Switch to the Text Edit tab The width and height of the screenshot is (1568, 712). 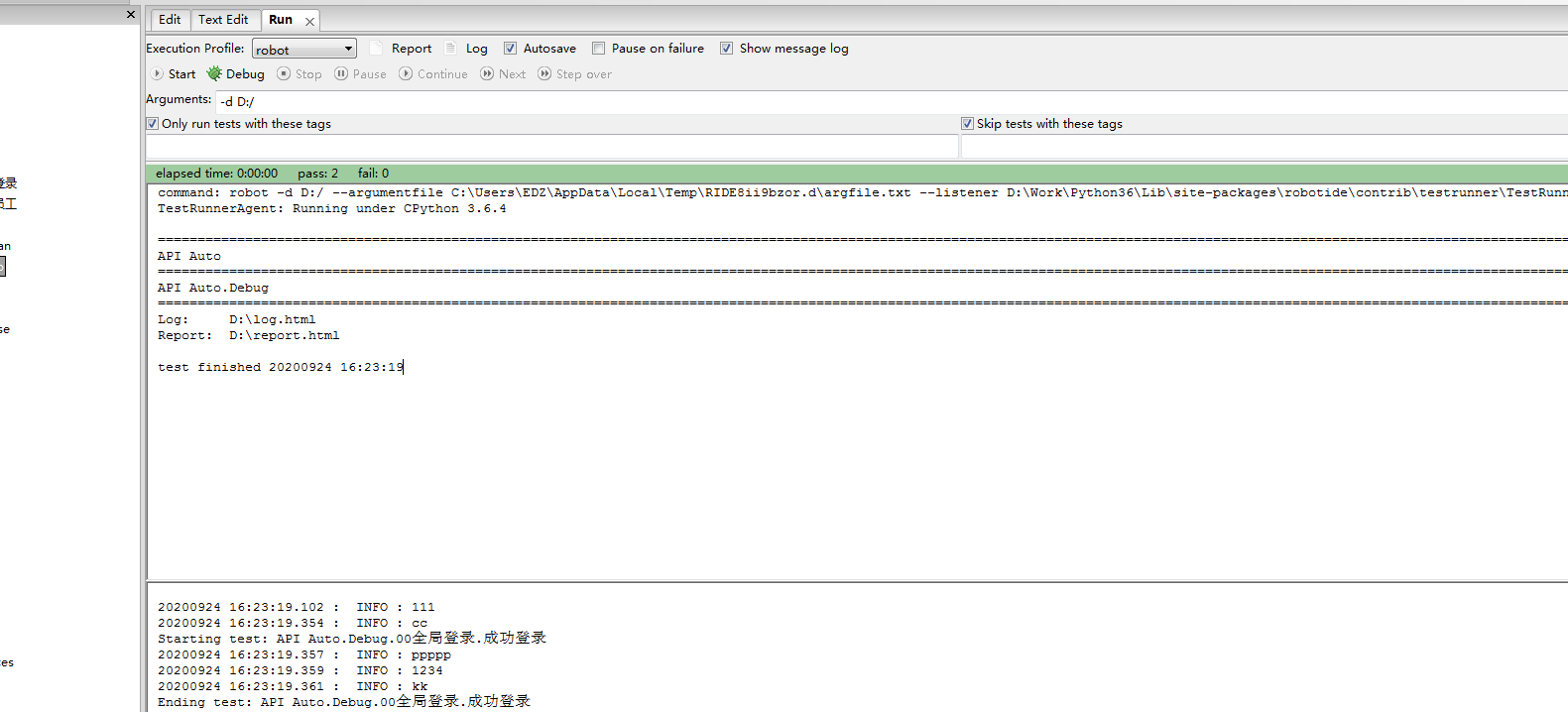pos(223,20)
